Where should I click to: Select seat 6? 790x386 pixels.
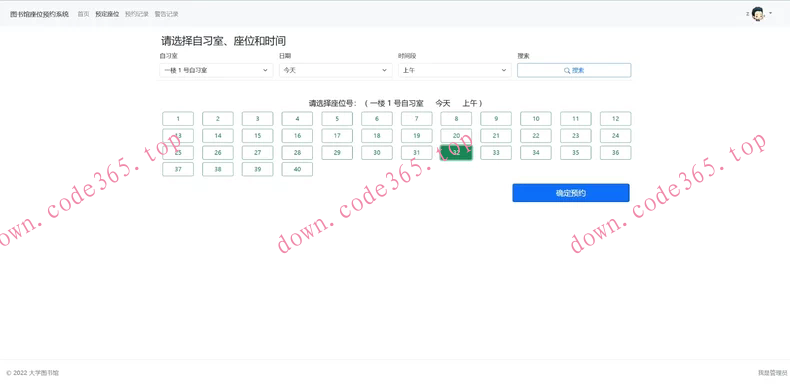(377, 119)
